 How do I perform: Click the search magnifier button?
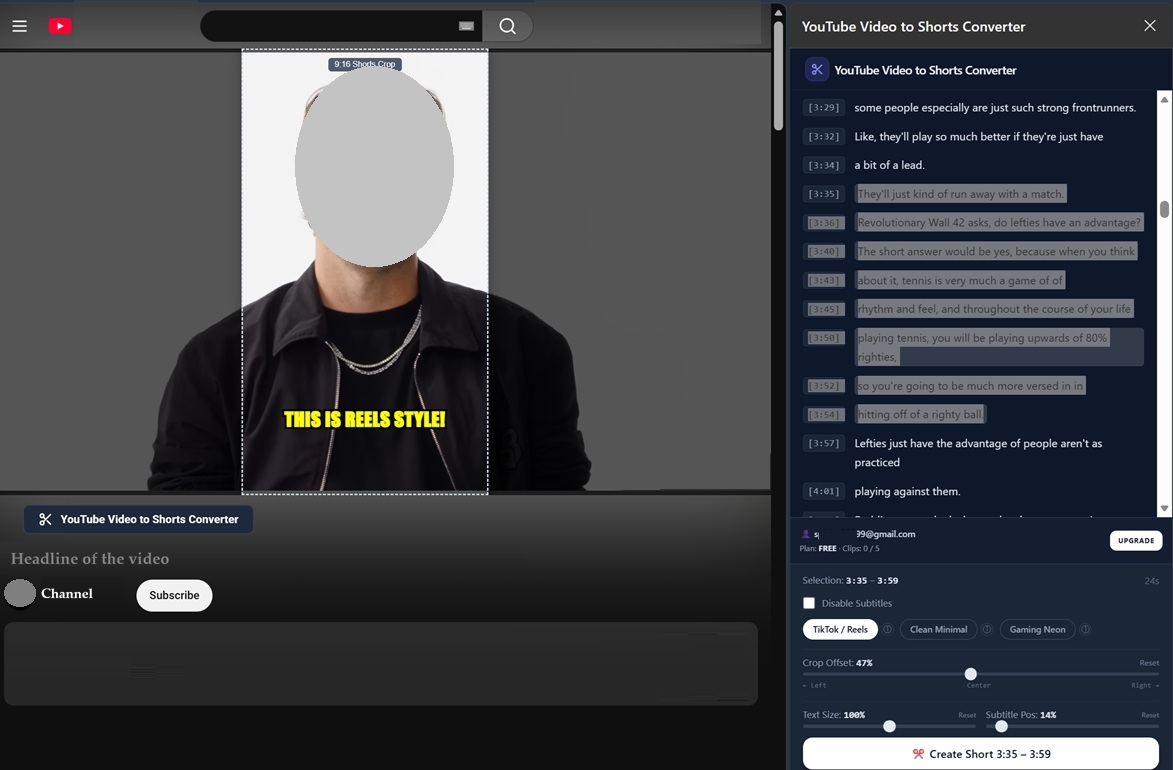(507, 26)
